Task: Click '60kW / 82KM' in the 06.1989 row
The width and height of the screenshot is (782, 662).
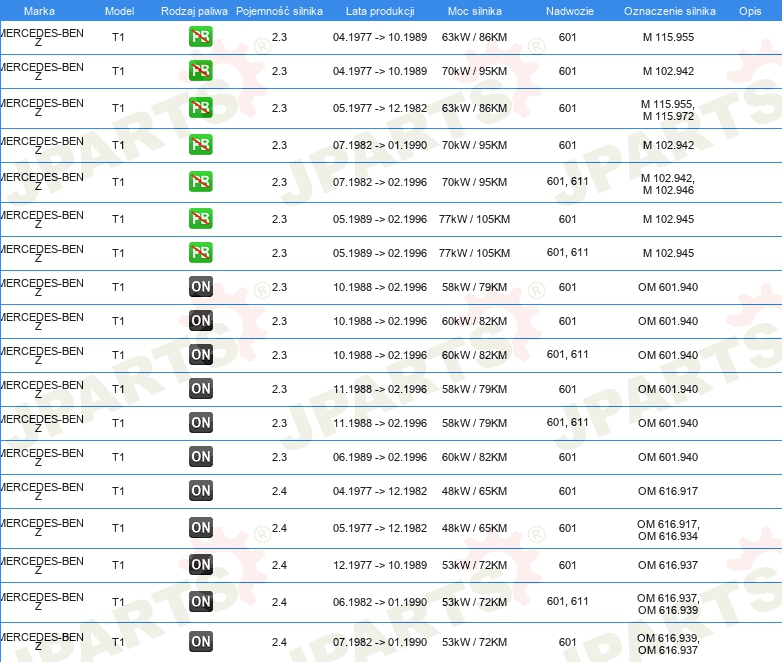Action: coord(474,457)
